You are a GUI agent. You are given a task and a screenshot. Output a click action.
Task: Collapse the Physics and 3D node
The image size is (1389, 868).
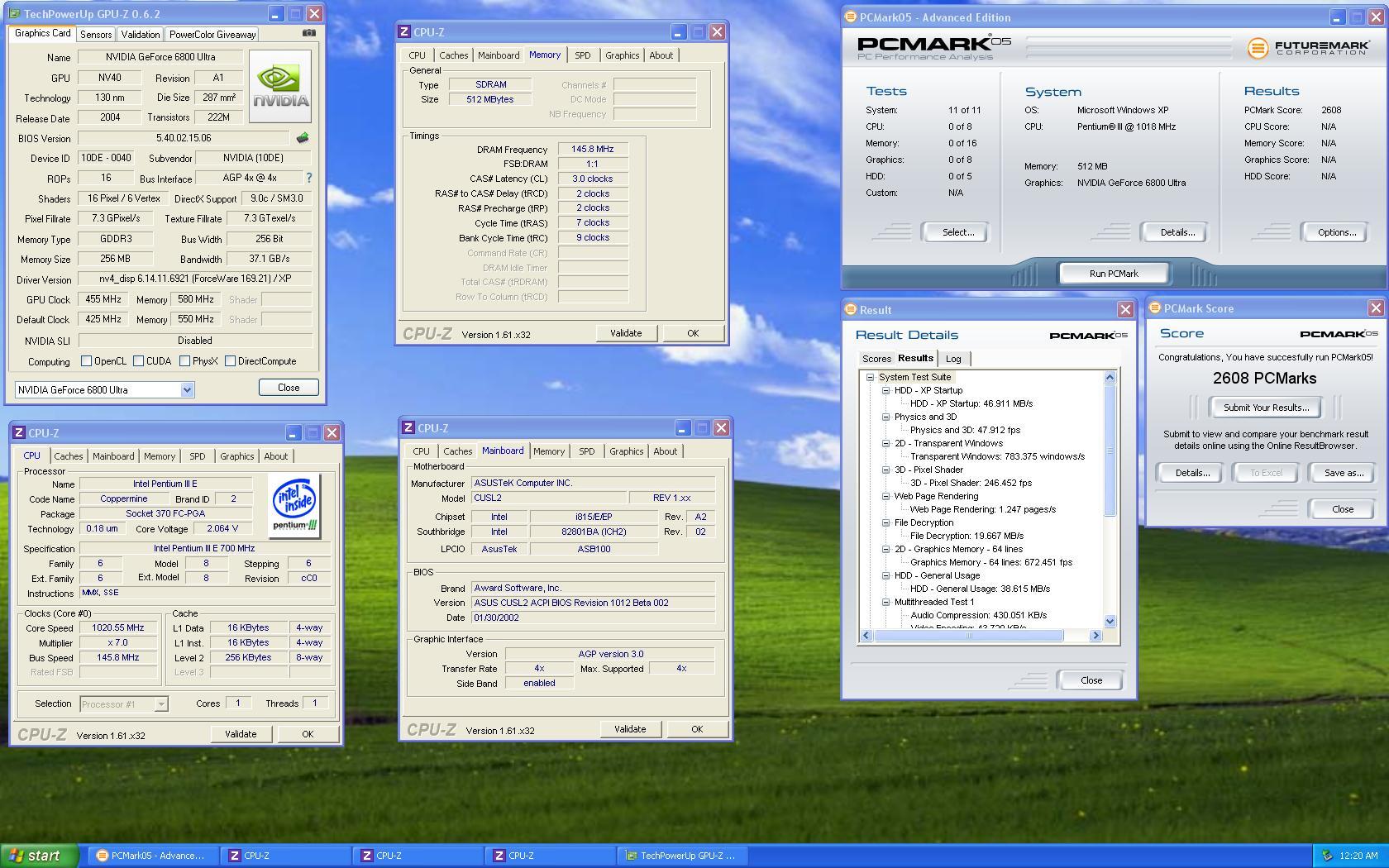pos(885,417)
